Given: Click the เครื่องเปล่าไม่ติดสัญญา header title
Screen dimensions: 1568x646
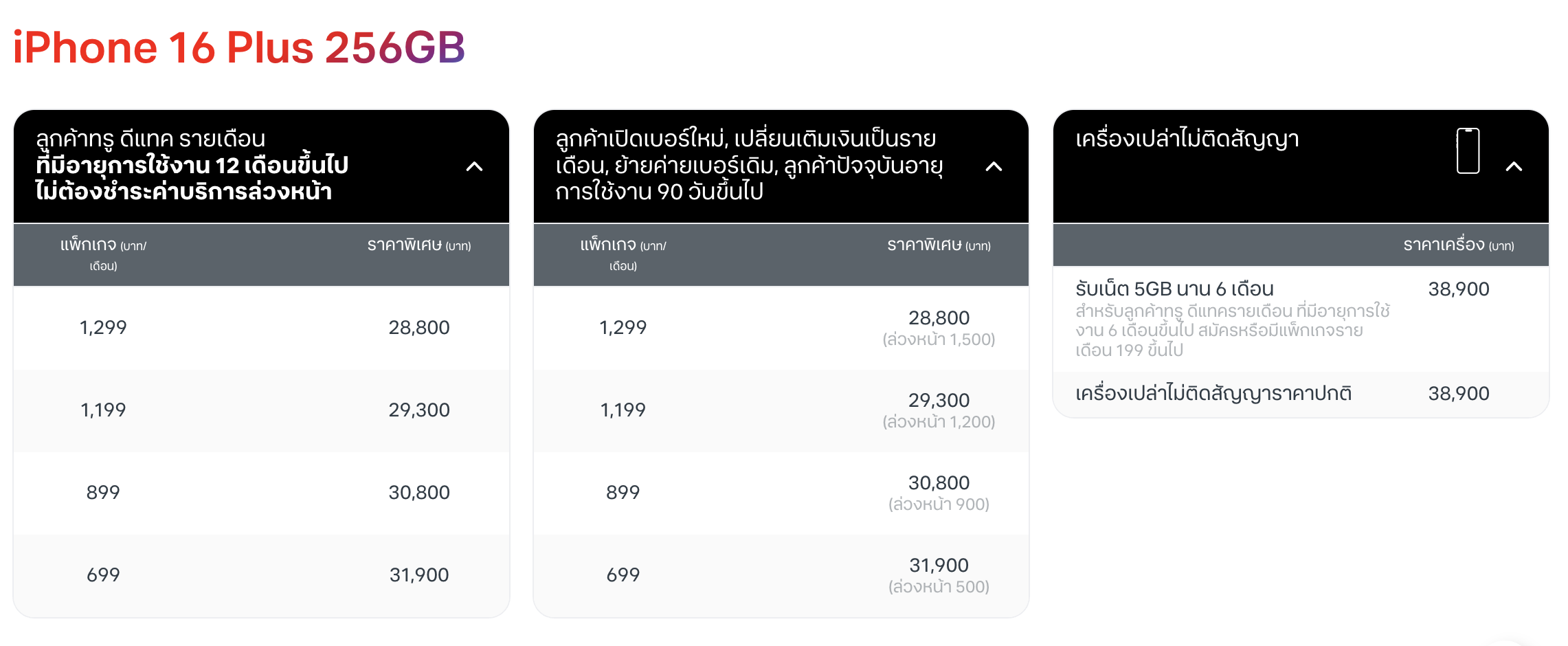Looking at the screenshot, I should tap(1187, 140).
